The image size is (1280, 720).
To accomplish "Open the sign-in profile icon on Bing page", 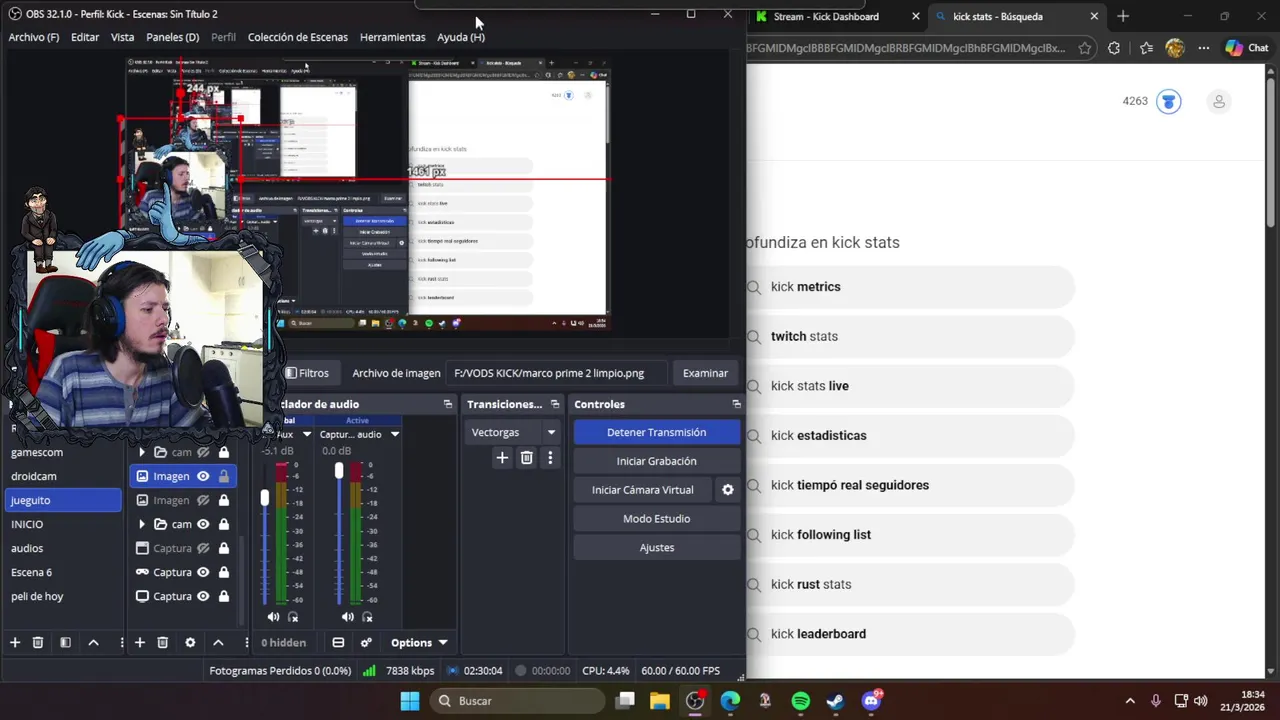I will [1218, 101].
